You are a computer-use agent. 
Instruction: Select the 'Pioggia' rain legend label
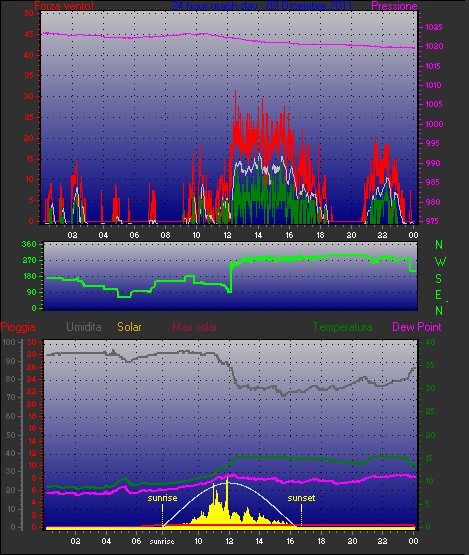18,327
